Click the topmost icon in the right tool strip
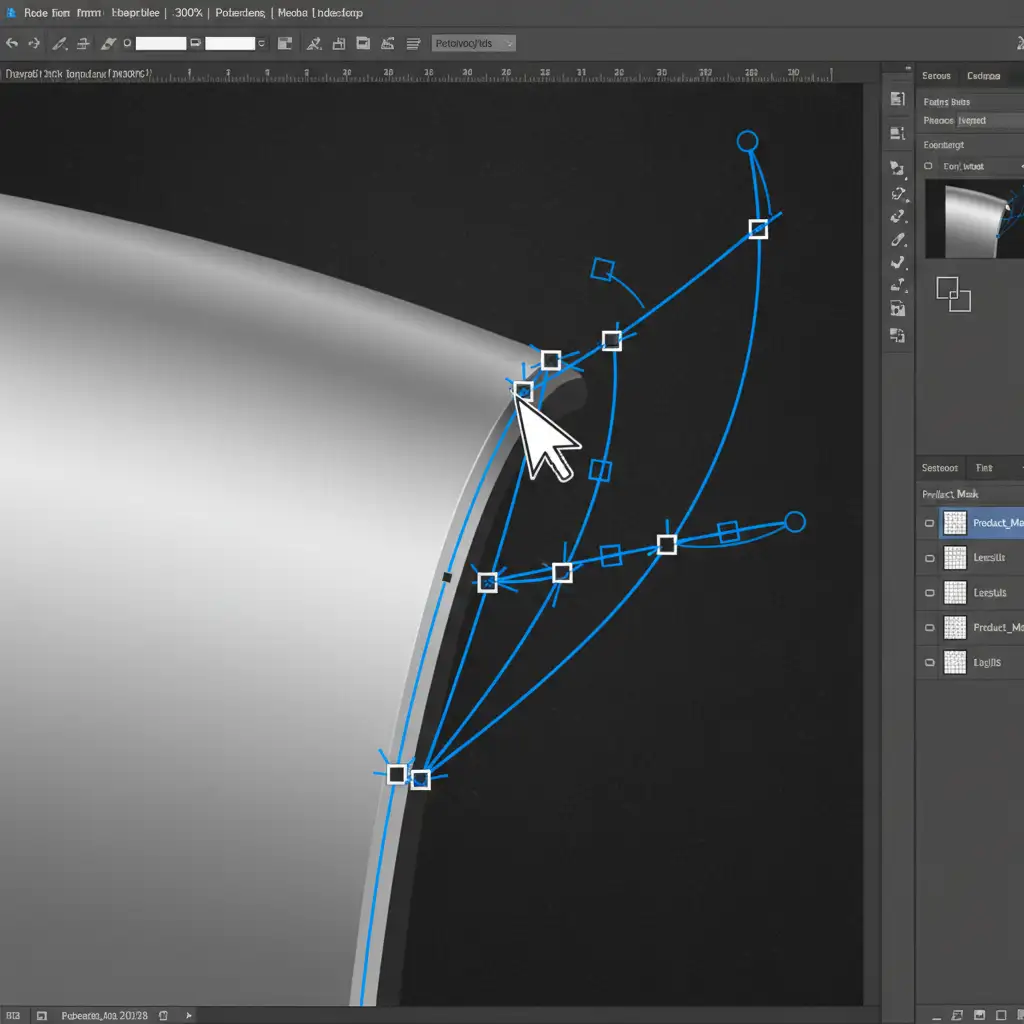Image resolution: width=1024 pixels, height=1024 pixels. coord(896,99)
